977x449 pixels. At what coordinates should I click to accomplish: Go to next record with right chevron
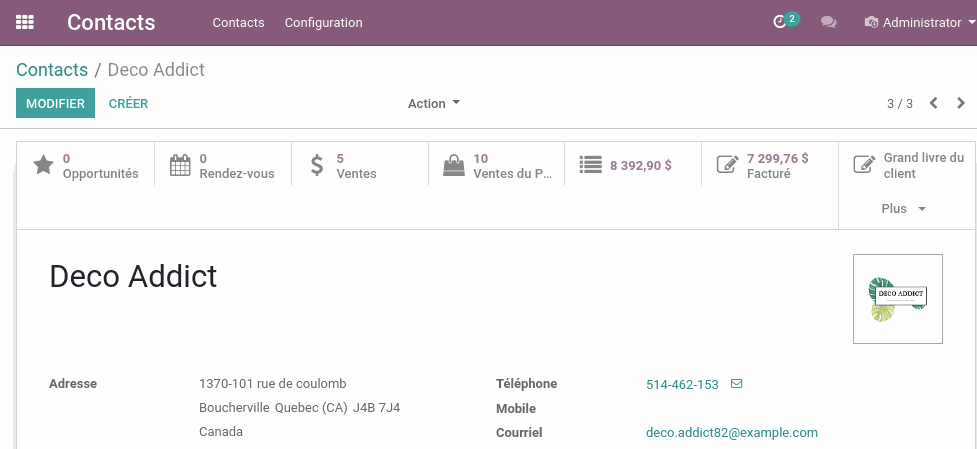[x=961, y=103]
